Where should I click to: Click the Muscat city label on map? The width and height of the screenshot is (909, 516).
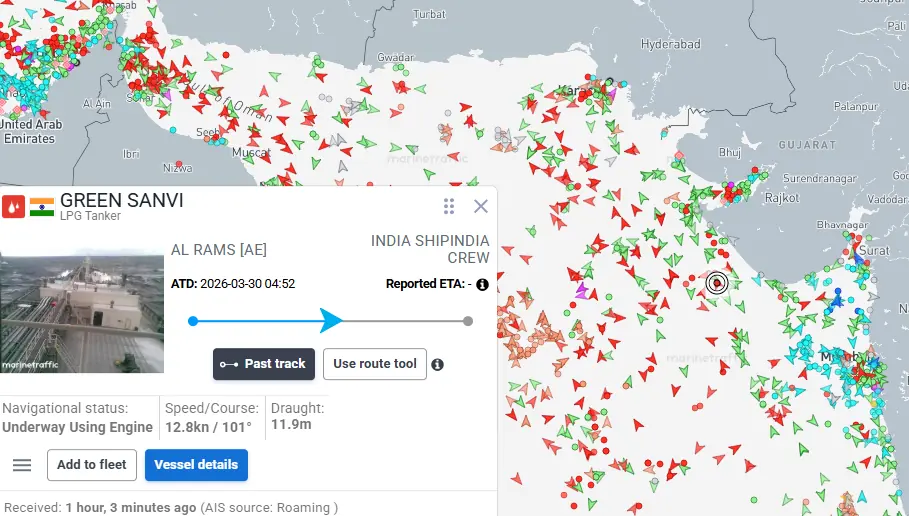click(x=251, y=152)
